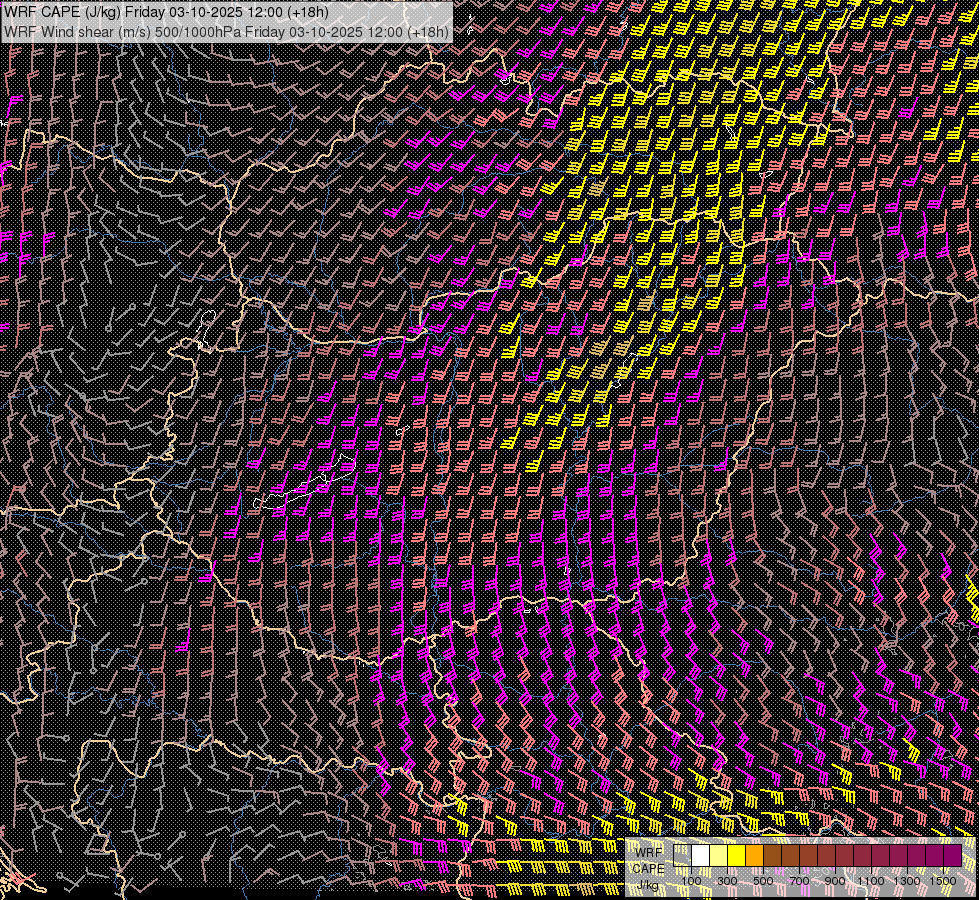Screen dimensions: 979x900
Task: Choose the bright yellow legend swatch
Action: (x=737, y=856)
